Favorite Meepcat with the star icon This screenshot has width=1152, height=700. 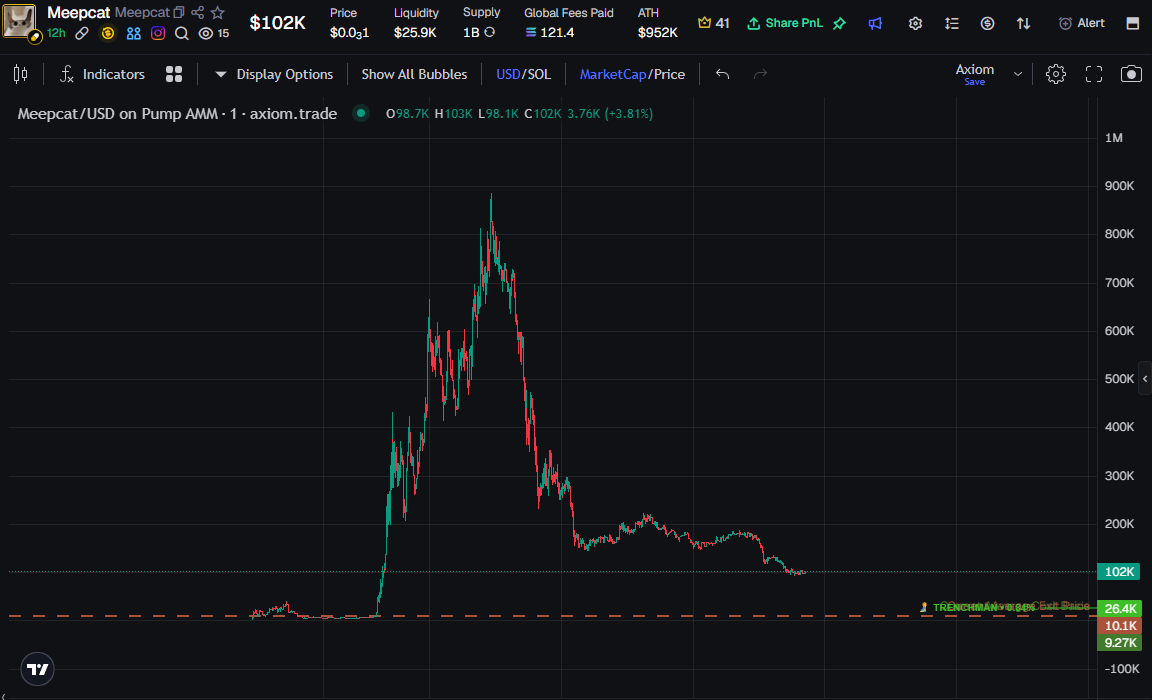coord(217,12)
